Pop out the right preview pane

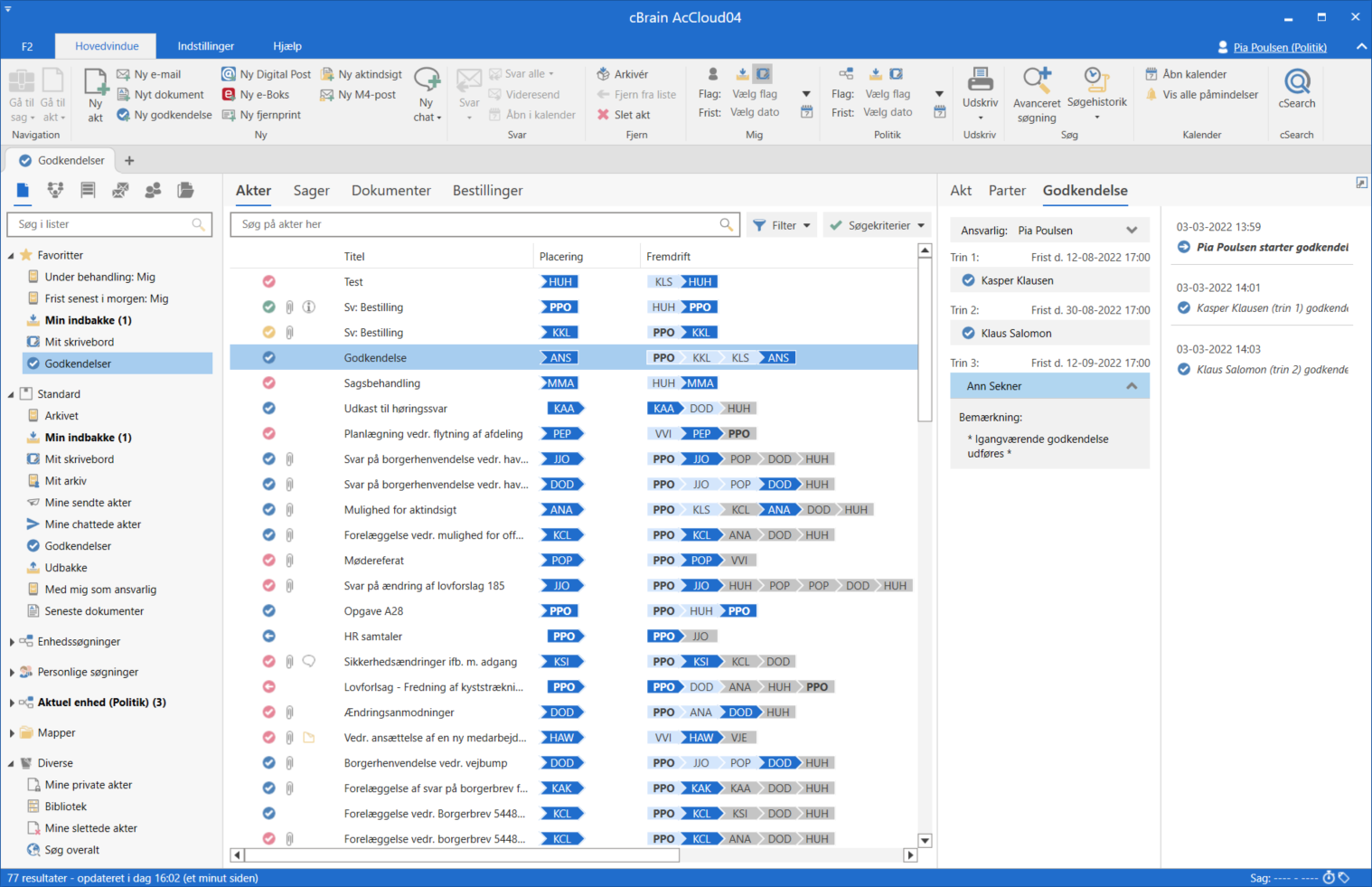point(1361,183)
